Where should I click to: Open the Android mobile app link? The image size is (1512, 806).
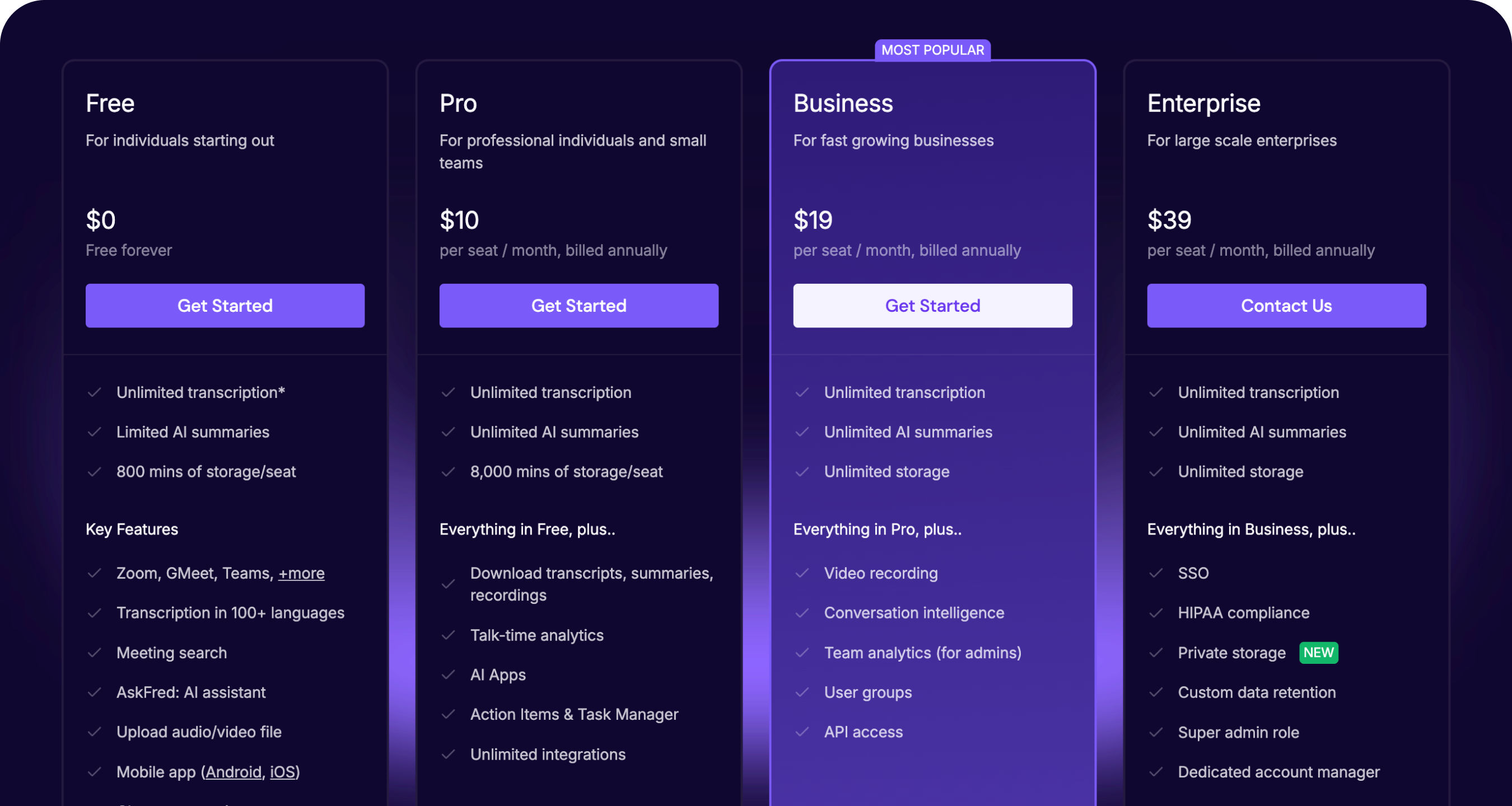click(x=234, y=772)
